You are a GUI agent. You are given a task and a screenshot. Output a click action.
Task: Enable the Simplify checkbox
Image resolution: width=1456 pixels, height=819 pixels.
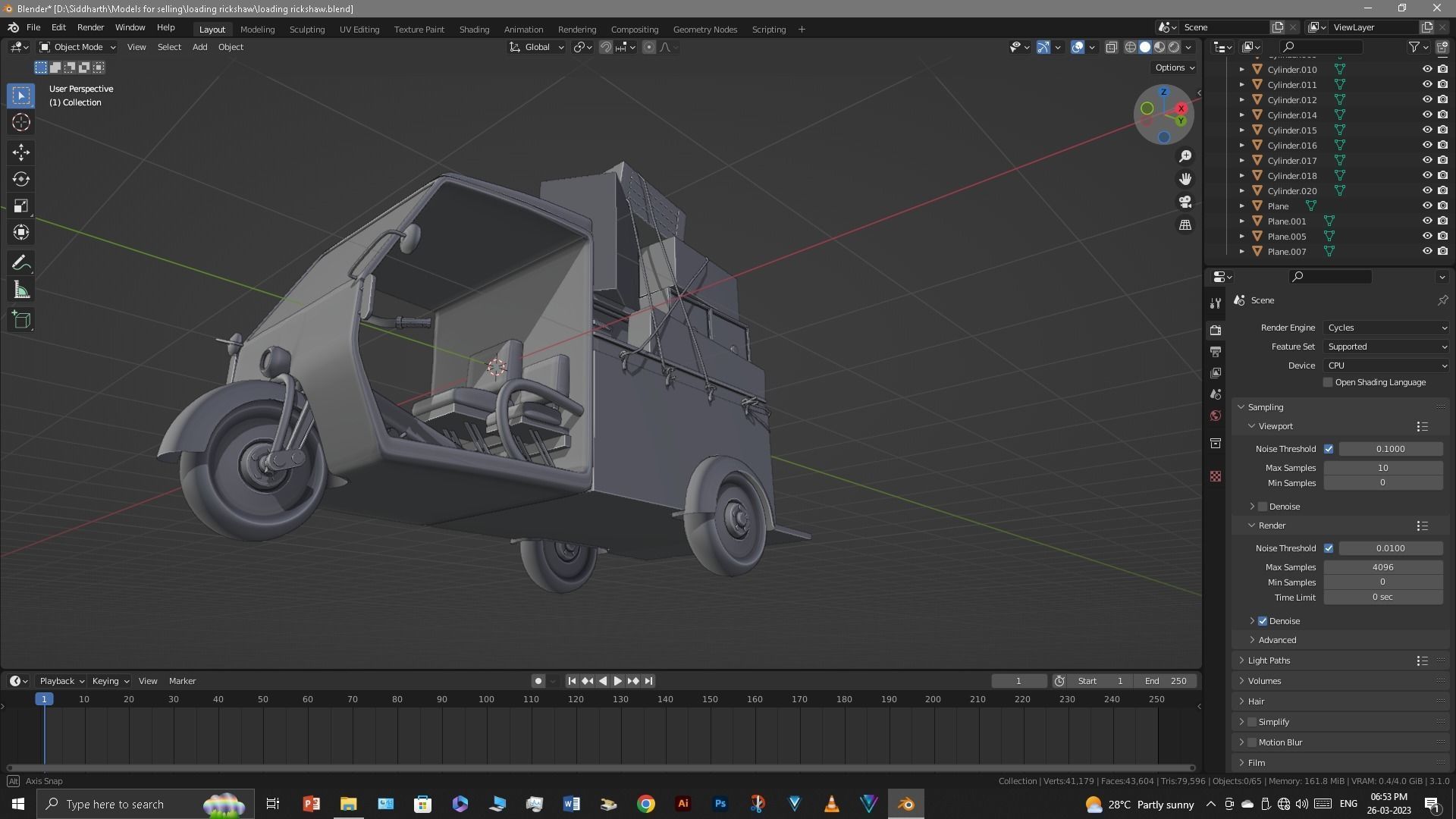[x=1252, y=722]
